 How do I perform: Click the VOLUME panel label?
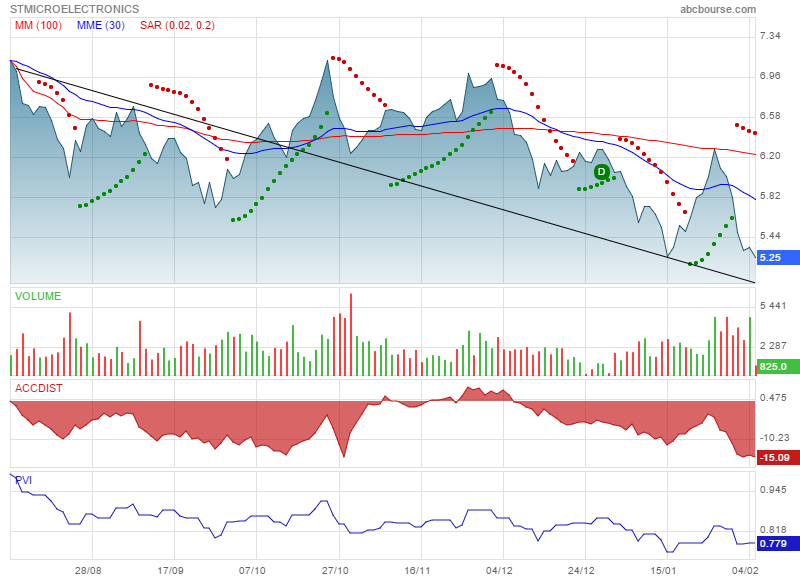pos(38,296)
